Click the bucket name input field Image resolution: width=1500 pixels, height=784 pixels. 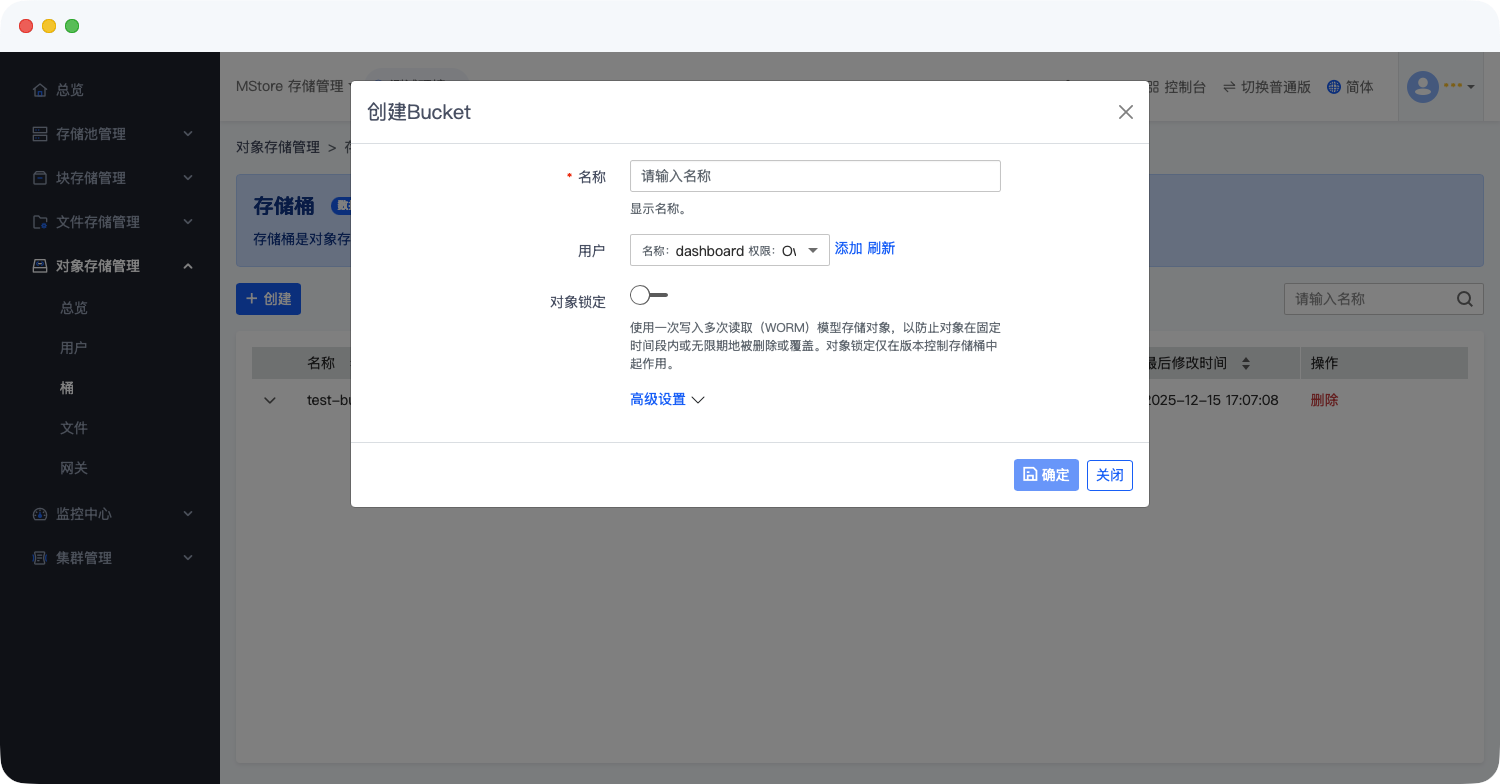point(815,176)
